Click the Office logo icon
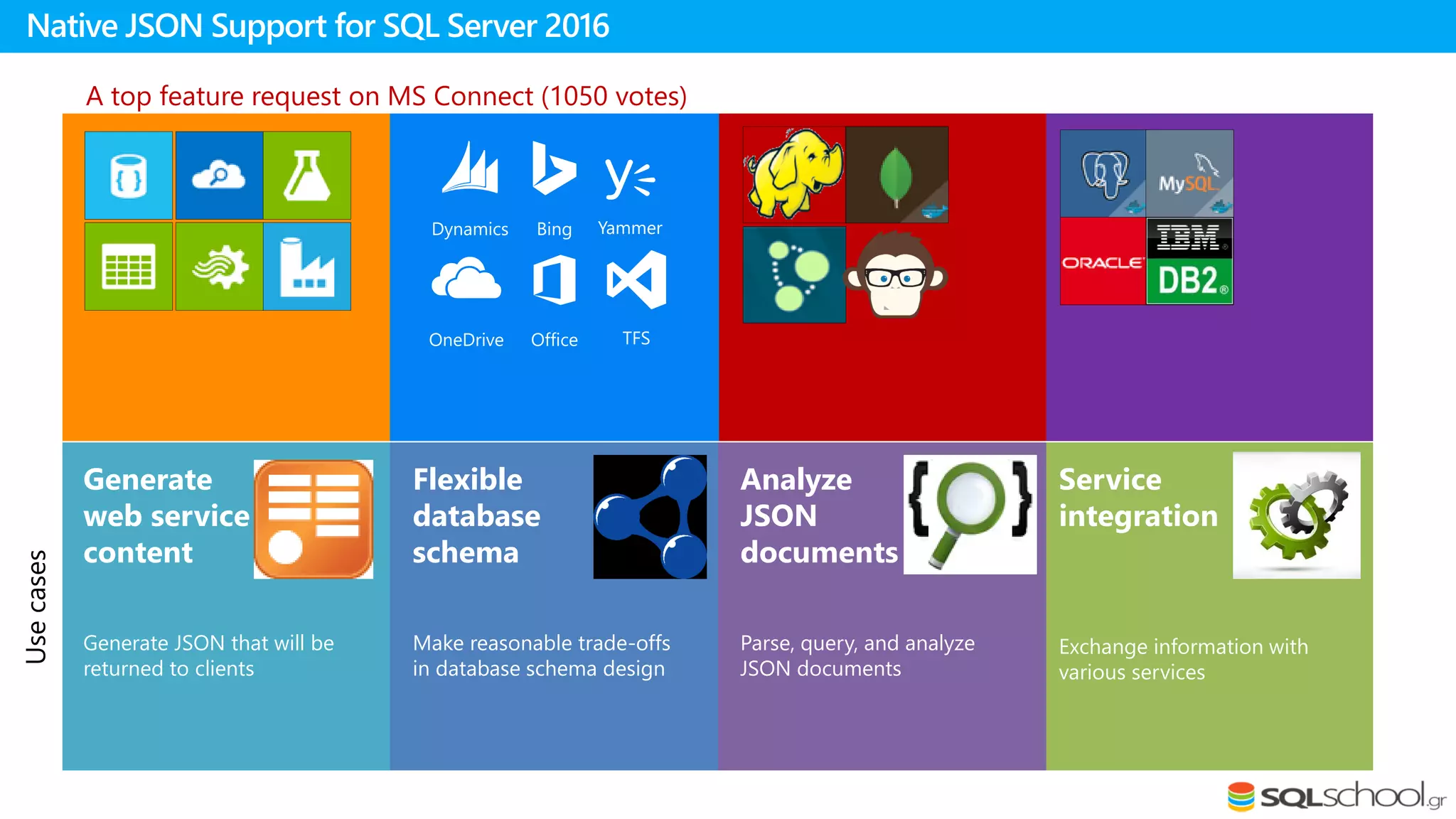This screenshot has width=1456, height=819. point(555,280)
